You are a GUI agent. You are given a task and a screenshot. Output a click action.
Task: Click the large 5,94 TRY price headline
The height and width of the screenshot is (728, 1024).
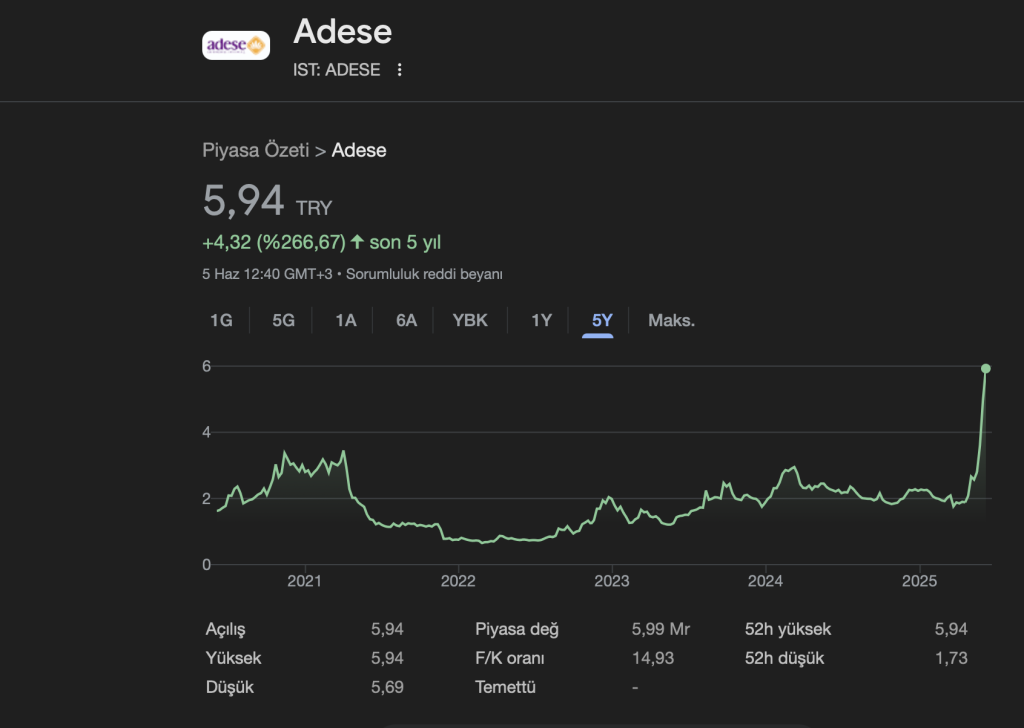tap(244, 201)
